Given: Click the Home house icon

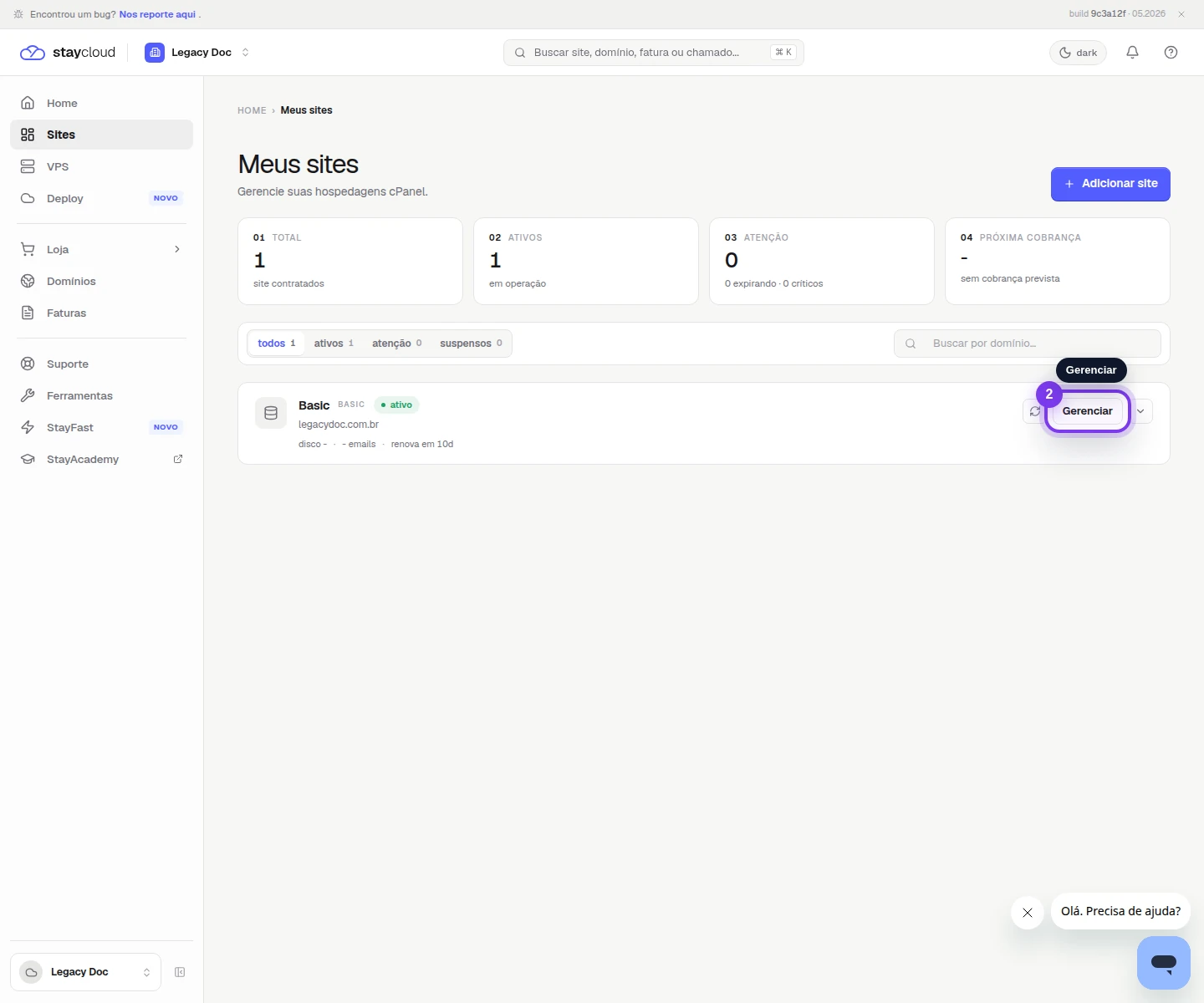Looking at the screenshot, I should (28, 103).
